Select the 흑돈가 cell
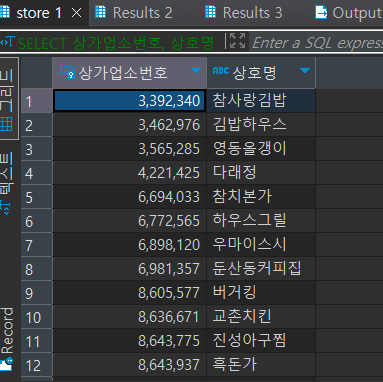 coord(261,365)
